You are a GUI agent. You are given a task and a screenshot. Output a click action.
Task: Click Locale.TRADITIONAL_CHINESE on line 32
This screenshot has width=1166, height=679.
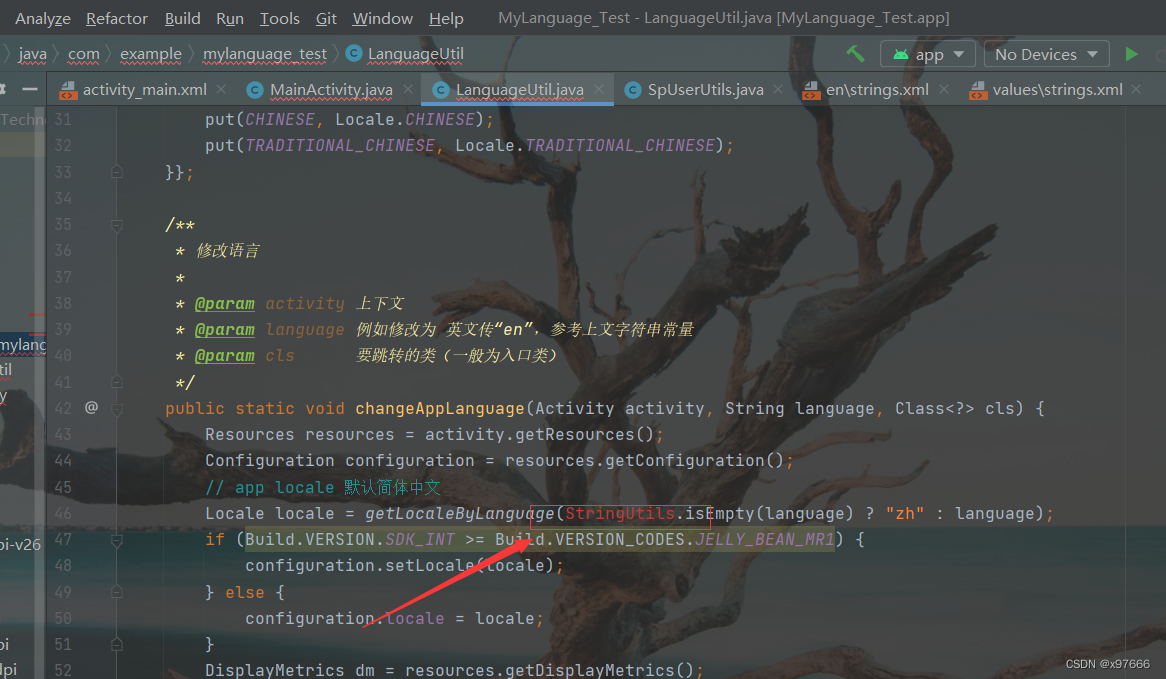[584, 145]
